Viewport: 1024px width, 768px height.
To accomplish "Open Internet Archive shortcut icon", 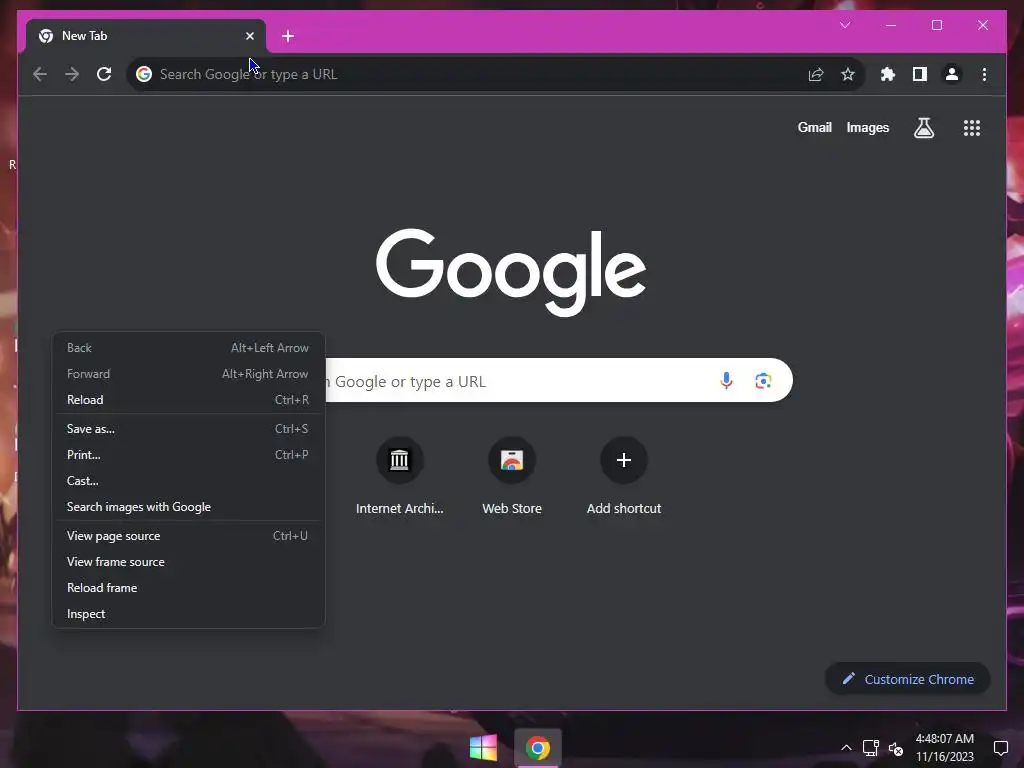I will click(399, 460).
